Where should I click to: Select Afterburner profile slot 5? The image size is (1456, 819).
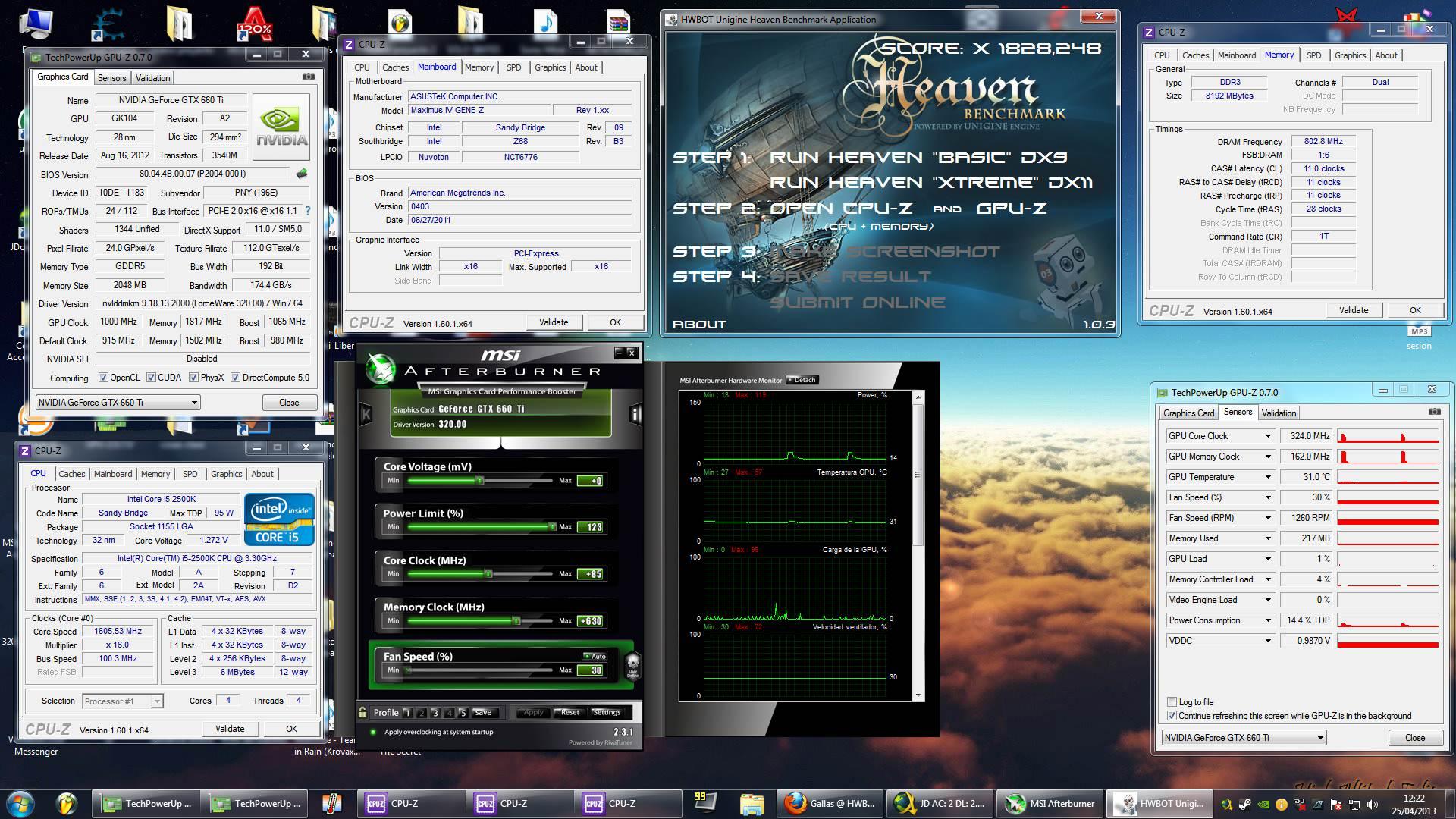(x=463, y=713)
